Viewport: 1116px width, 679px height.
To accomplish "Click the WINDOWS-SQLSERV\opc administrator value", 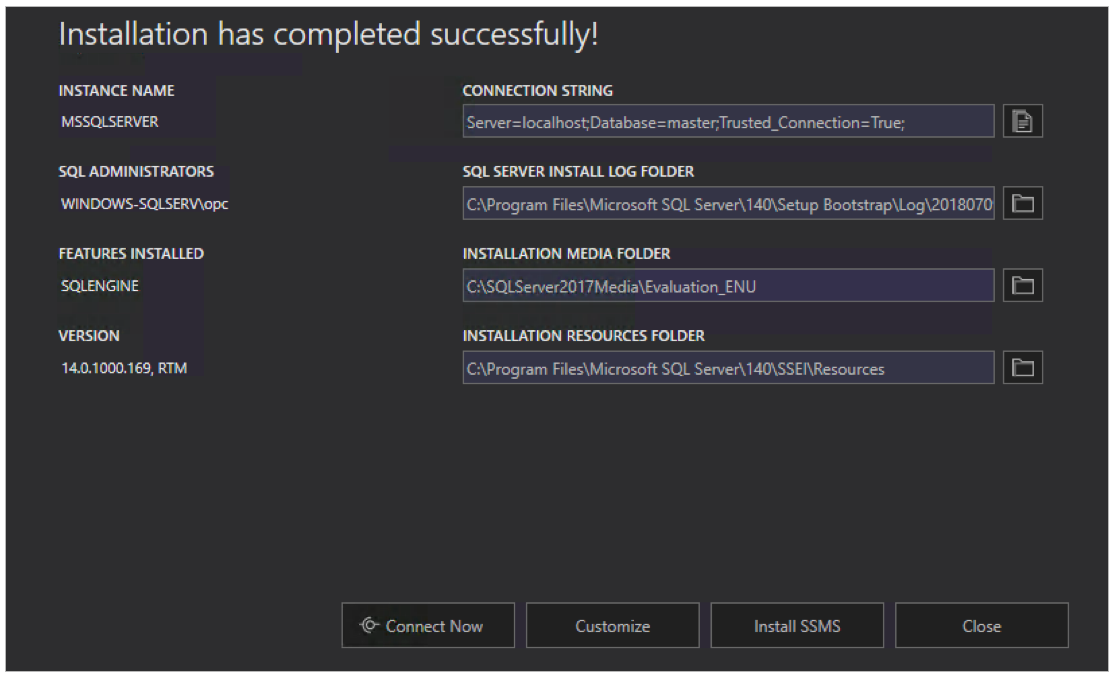I will (x=144, y=204).
